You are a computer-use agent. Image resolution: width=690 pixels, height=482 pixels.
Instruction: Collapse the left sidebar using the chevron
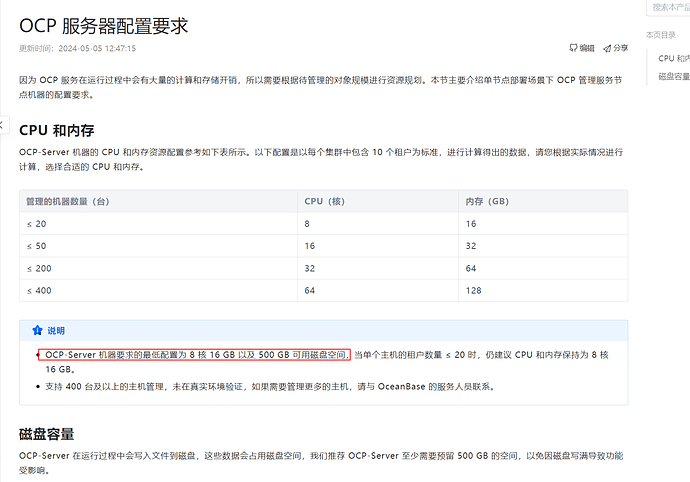(x=3, y=125)
